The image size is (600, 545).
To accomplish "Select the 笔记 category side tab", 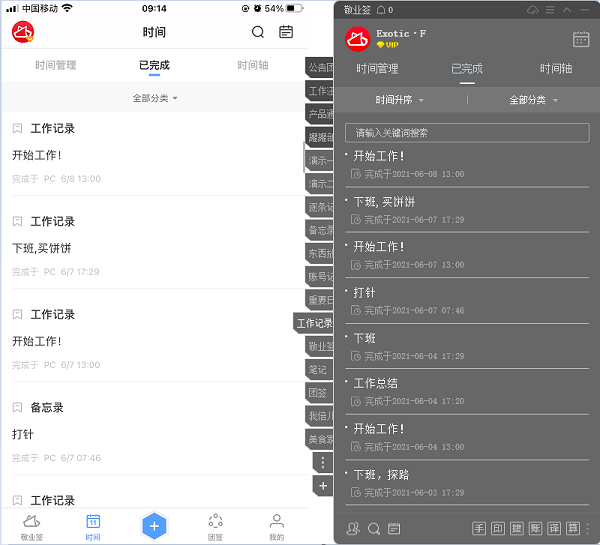I will [320, 370].
